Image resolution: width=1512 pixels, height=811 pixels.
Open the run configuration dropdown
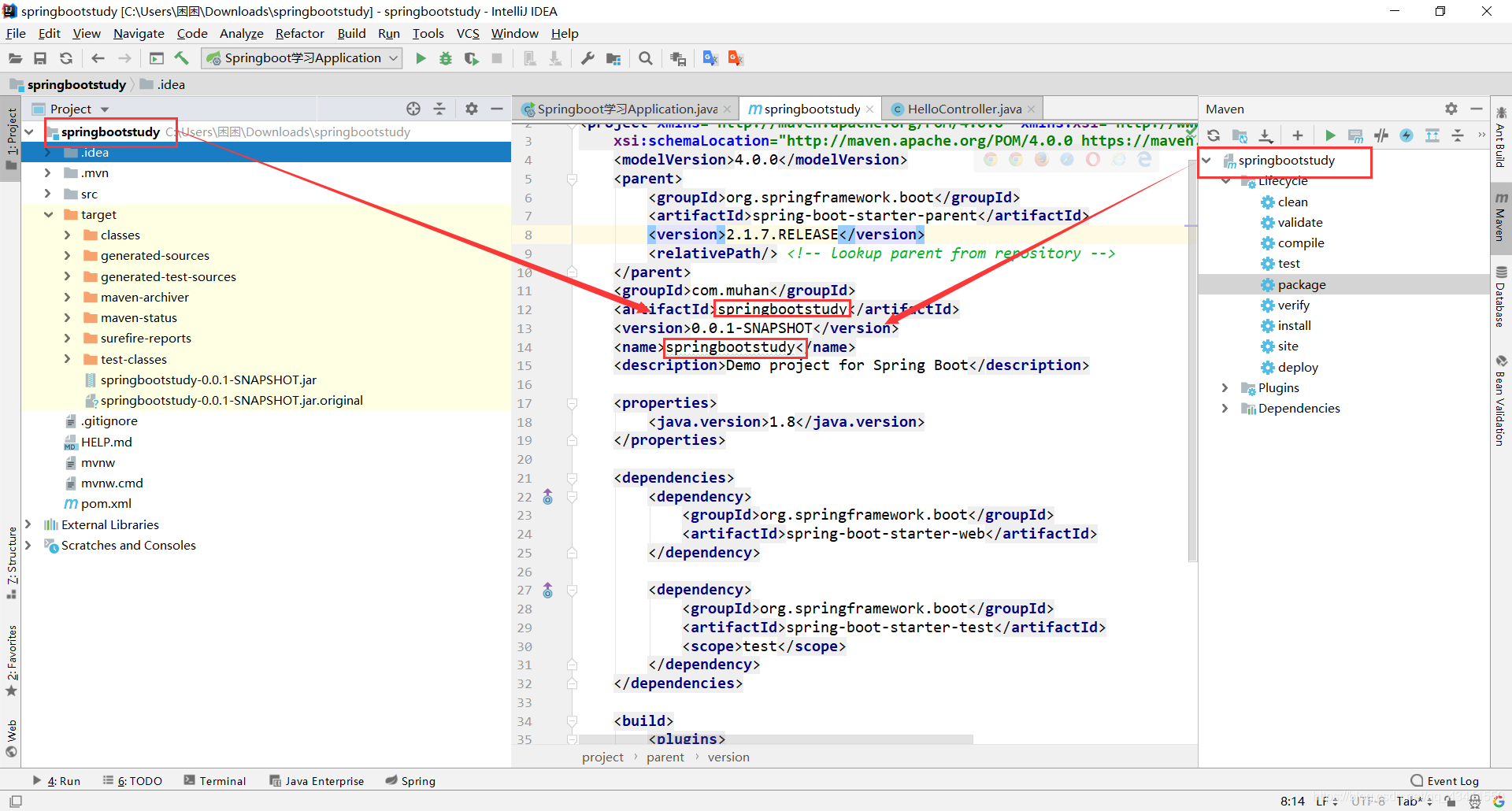[x=302, y=58]
